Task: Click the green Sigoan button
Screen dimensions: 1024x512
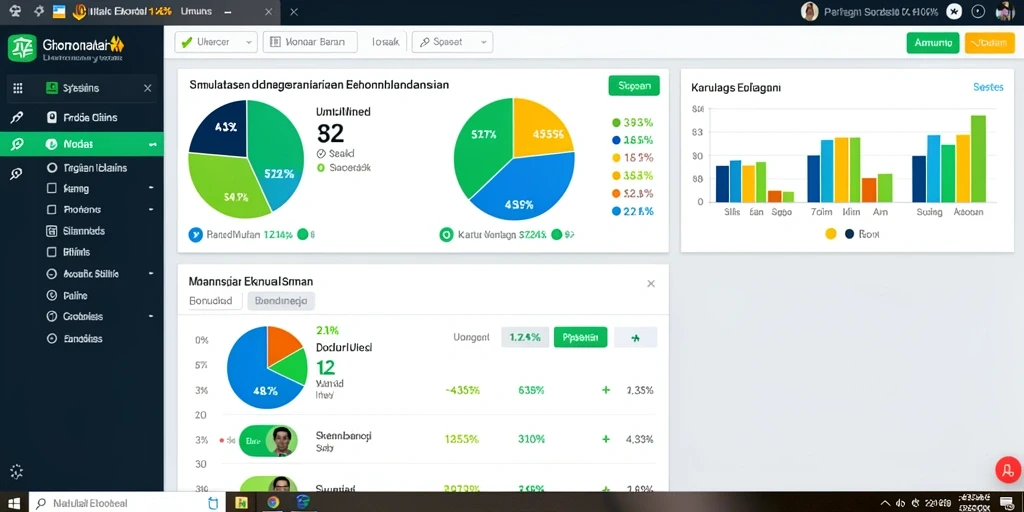Action: 633,86
